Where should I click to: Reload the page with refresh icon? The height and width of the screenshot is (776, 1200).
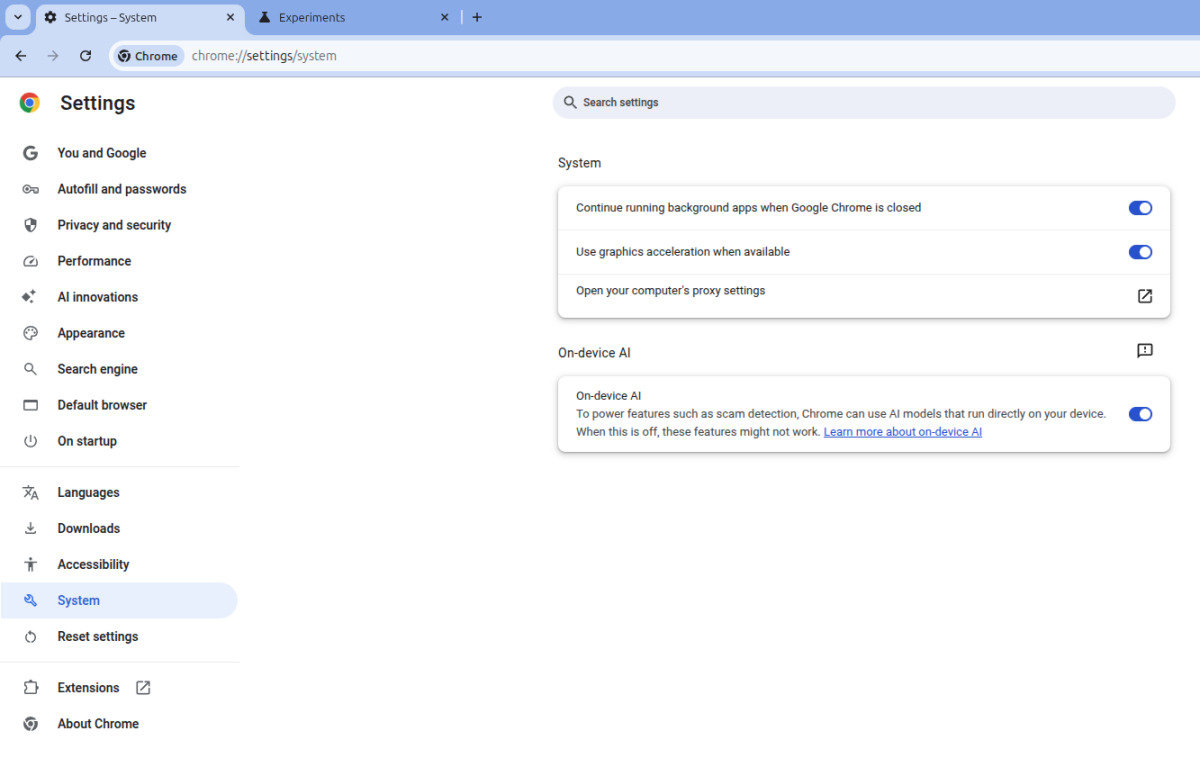click(85, 56)
